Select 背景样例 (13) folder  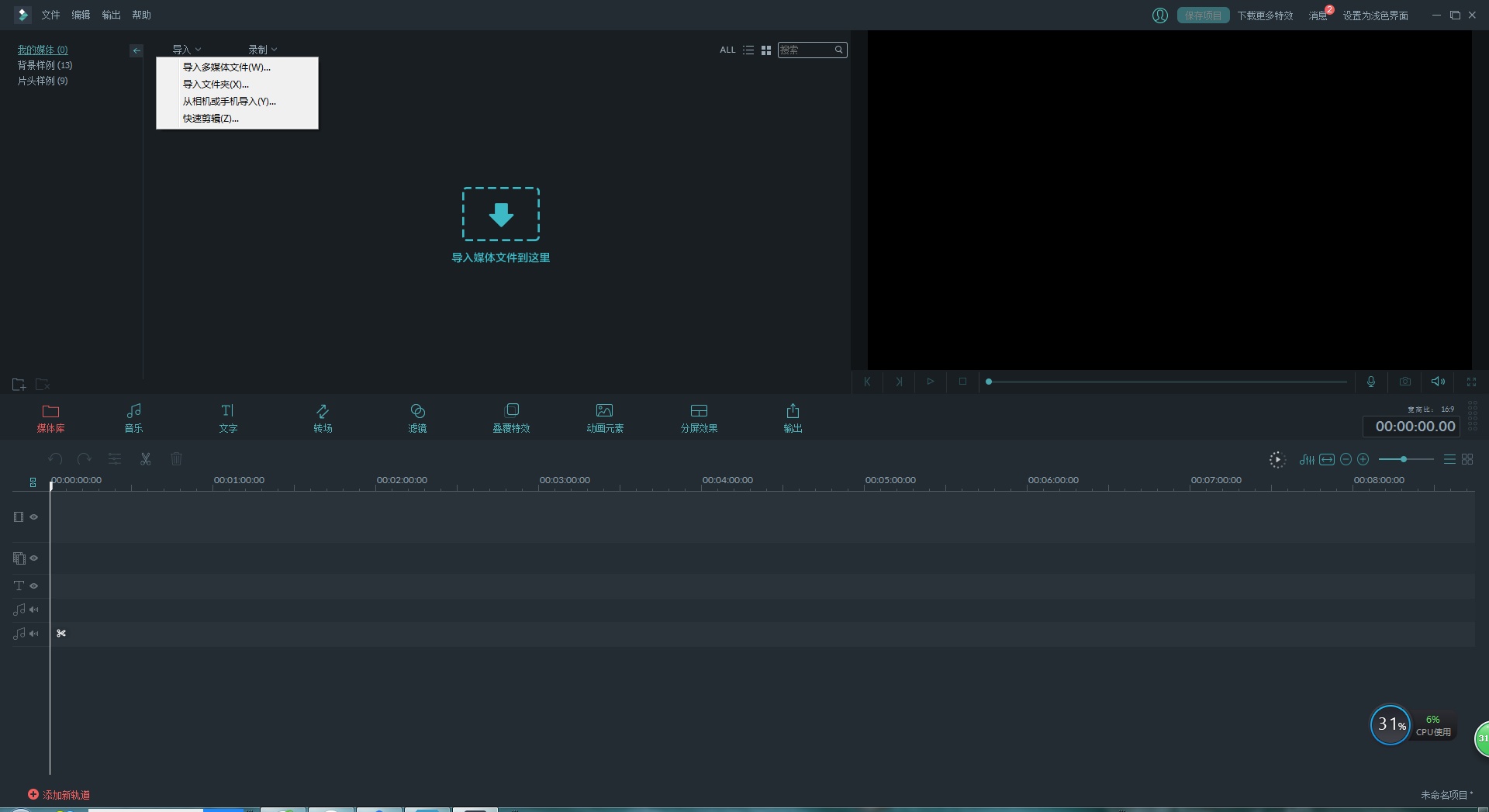coord(45,65)
